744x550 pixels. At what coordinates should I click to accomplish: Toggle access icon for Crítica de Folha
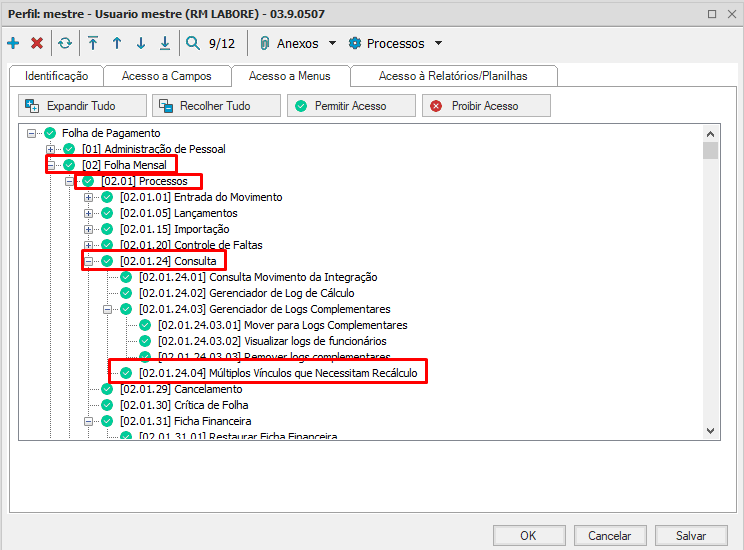coord(107,405)
